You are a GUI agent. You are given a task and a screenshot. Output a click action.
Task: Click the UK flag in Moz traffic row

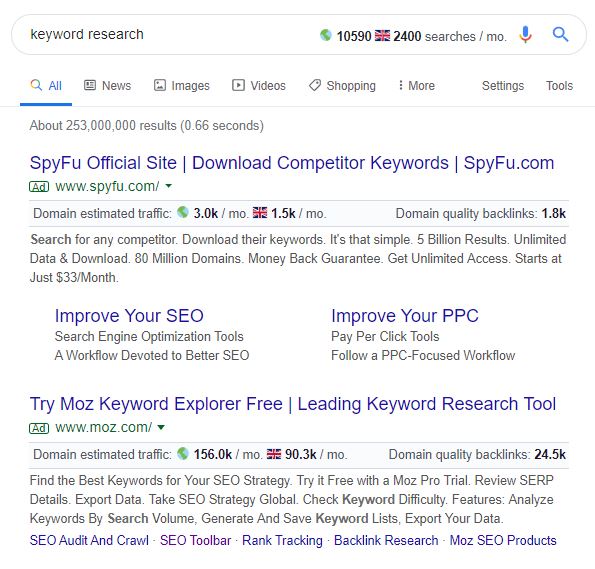point(274,454)
